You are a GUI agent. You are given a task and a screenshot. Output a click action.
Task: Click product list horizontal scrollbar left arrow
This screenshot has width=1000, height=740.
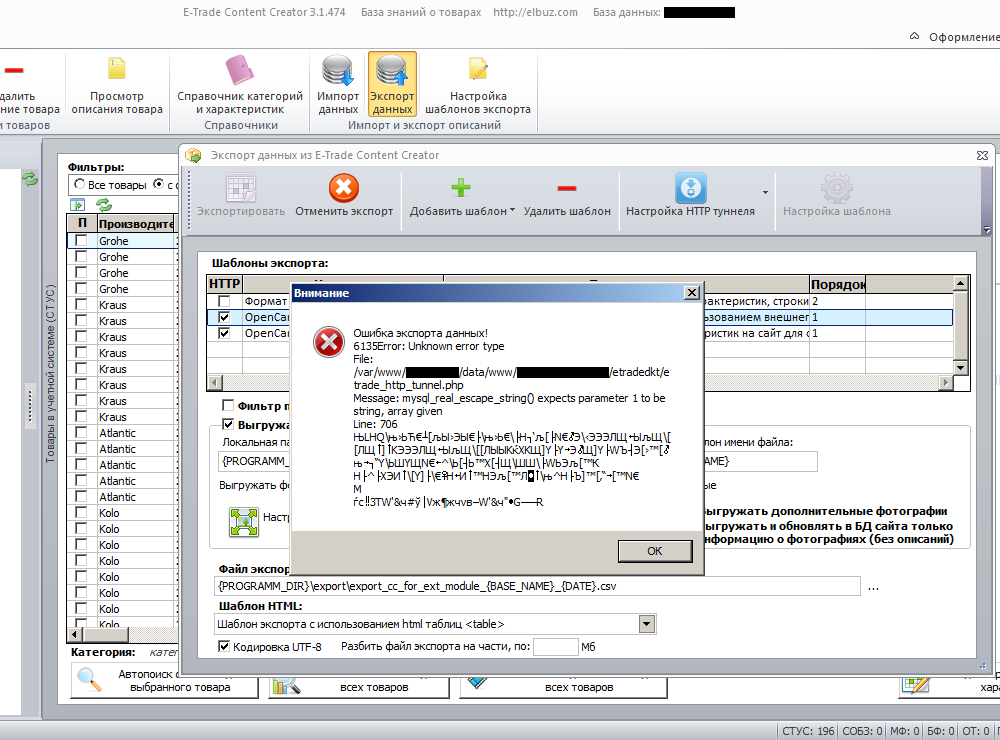tap(75, 634)
